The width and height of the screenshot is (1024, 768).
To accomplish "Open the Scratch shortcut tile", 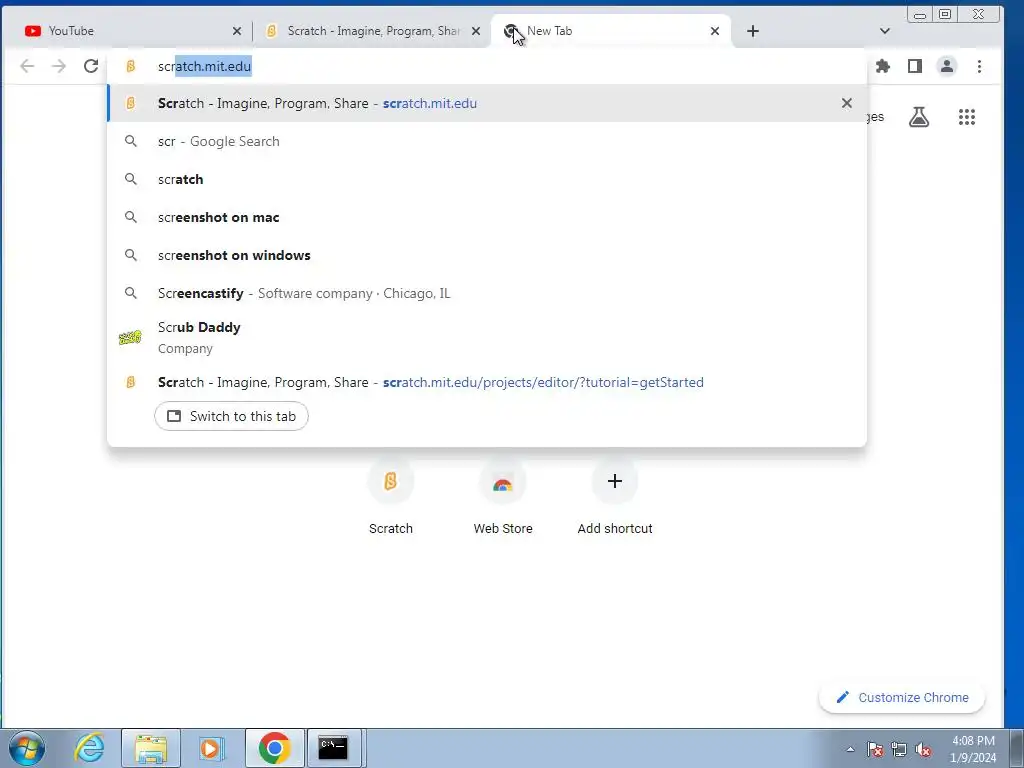I will (x=391, y=496).
